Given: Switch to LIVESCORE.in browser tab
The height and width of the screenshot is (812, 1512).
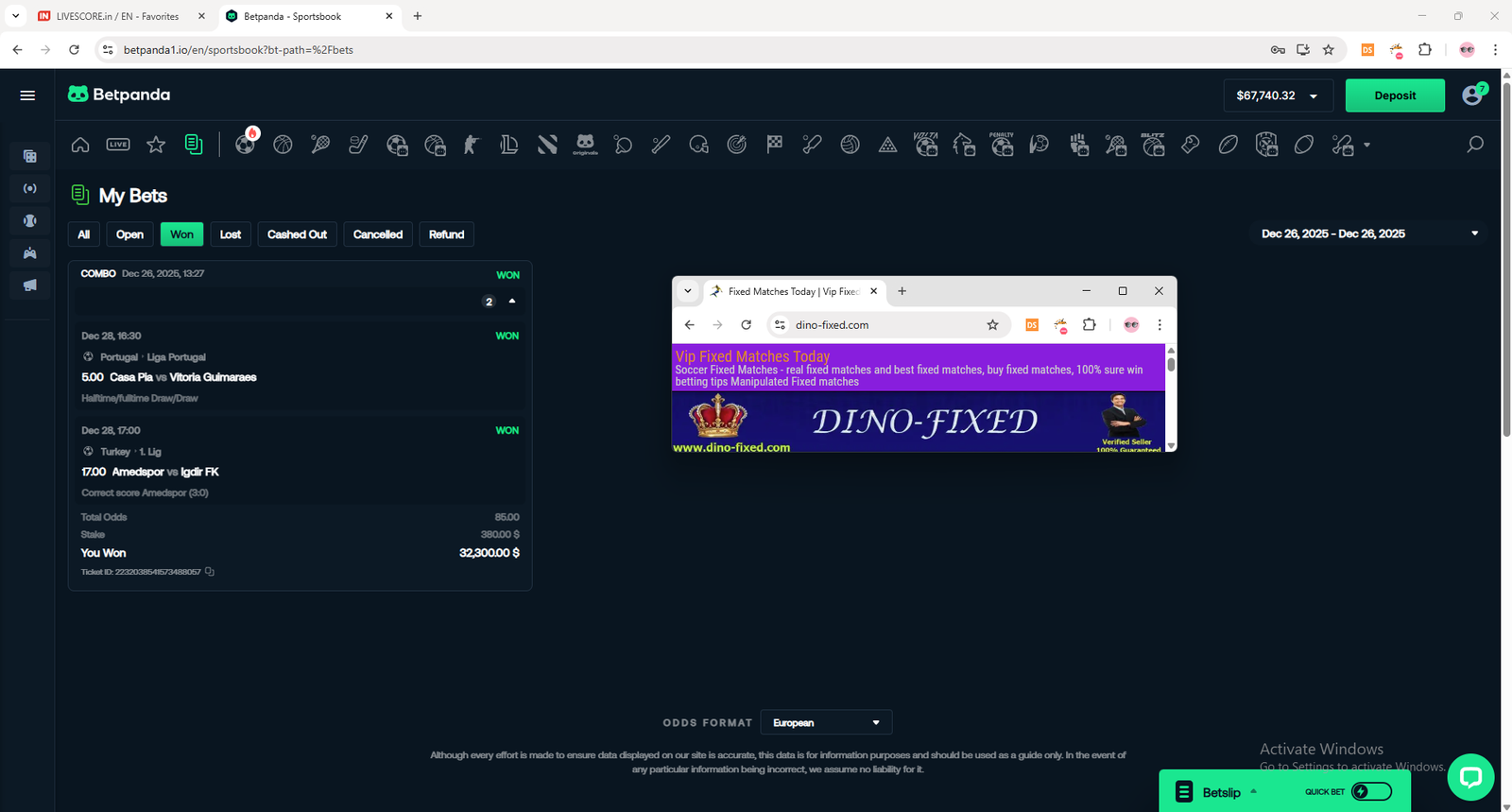Looking at the screenshot, I should 118,16.
